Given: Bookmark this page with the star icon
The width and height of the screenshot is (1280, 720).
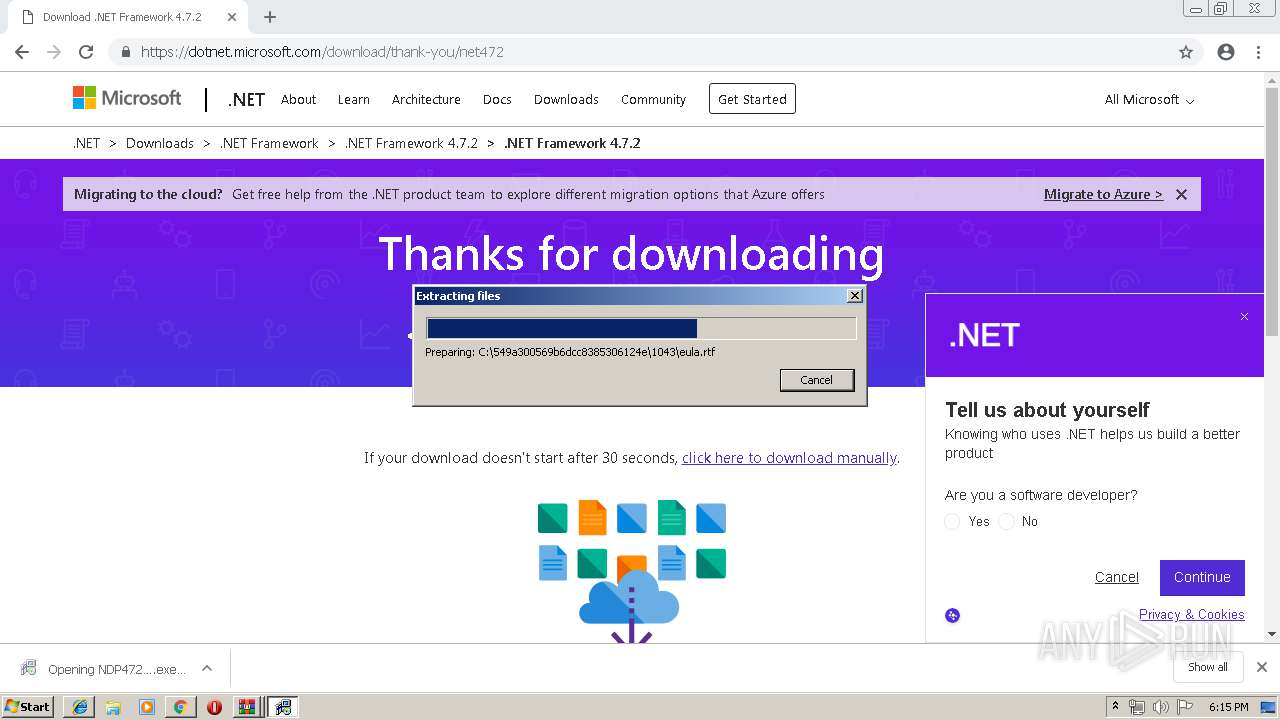Looking at the screenshot, I should point(1186,52).
